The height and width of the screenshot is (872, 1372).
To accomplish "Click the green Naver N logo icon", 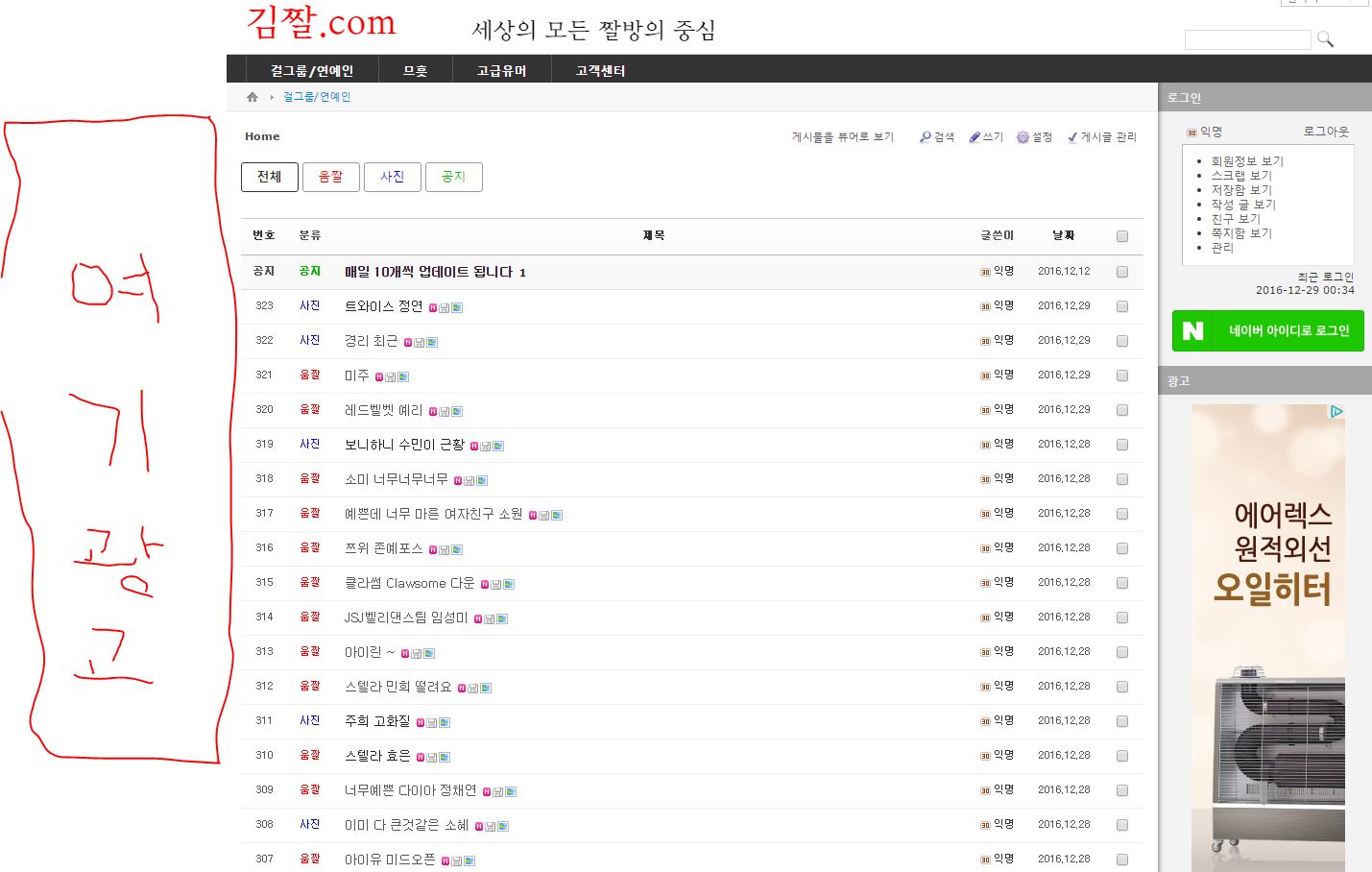I will 1192,331.
